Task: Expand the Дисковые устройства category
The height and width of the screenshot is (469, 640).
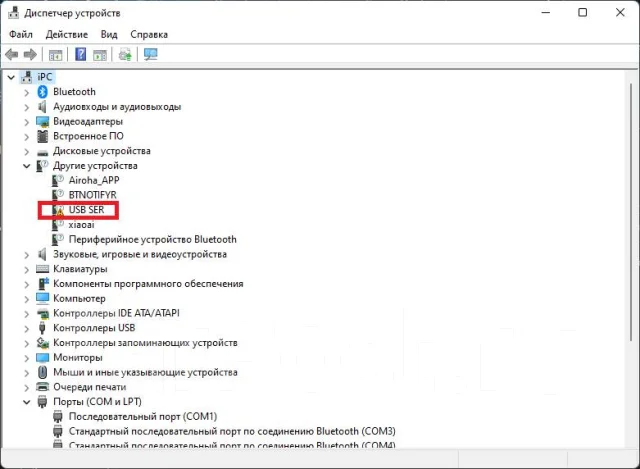Action: (x=27, y=152)
